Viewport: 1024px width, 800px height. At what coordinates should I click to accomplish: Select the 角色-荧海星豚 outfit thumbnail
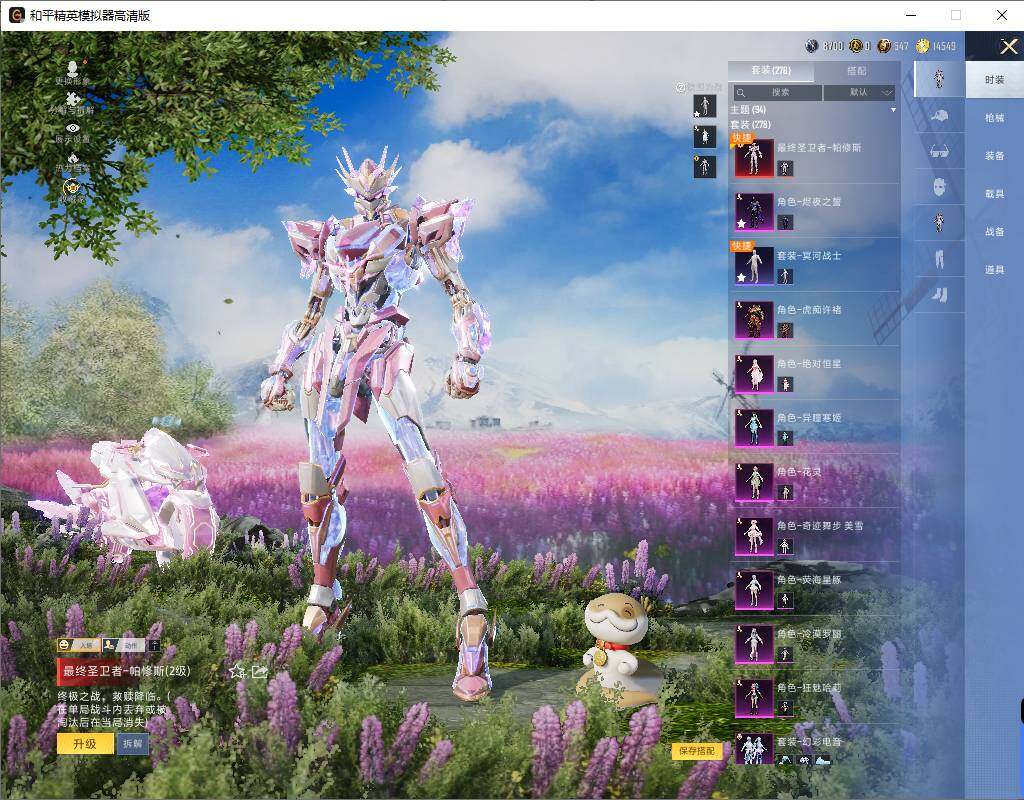pyautogui.click(x=754, y=590)
